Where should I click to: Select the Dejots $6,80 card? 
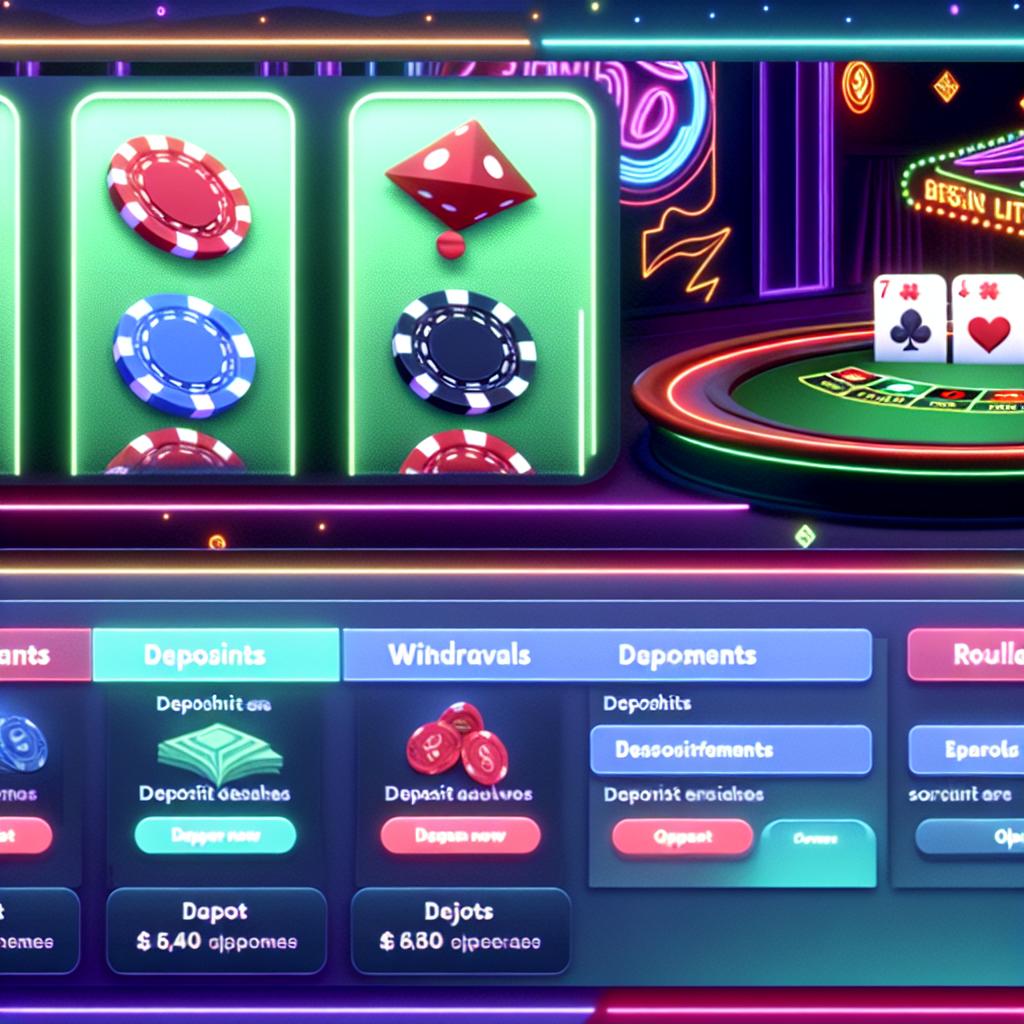click(460, 930)
